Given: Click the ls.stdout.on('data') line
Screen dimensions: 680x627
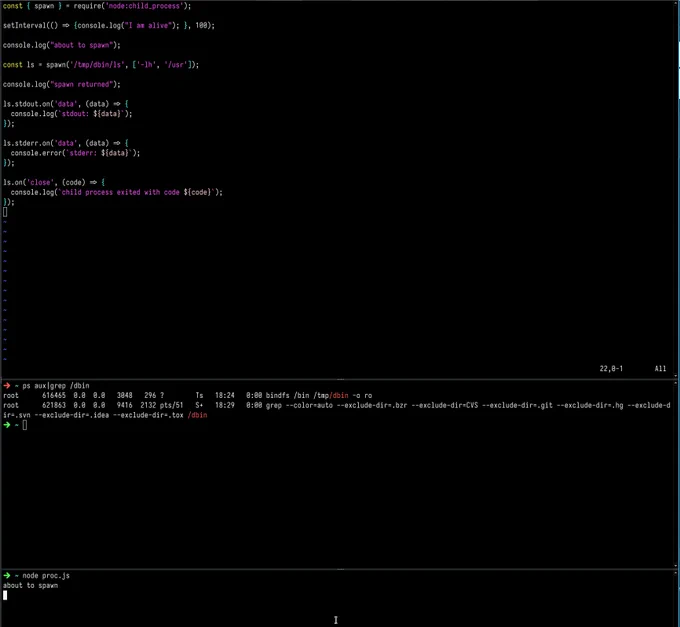Looking at the screenshot, I should pyautogui.click(x=65, y=104).
